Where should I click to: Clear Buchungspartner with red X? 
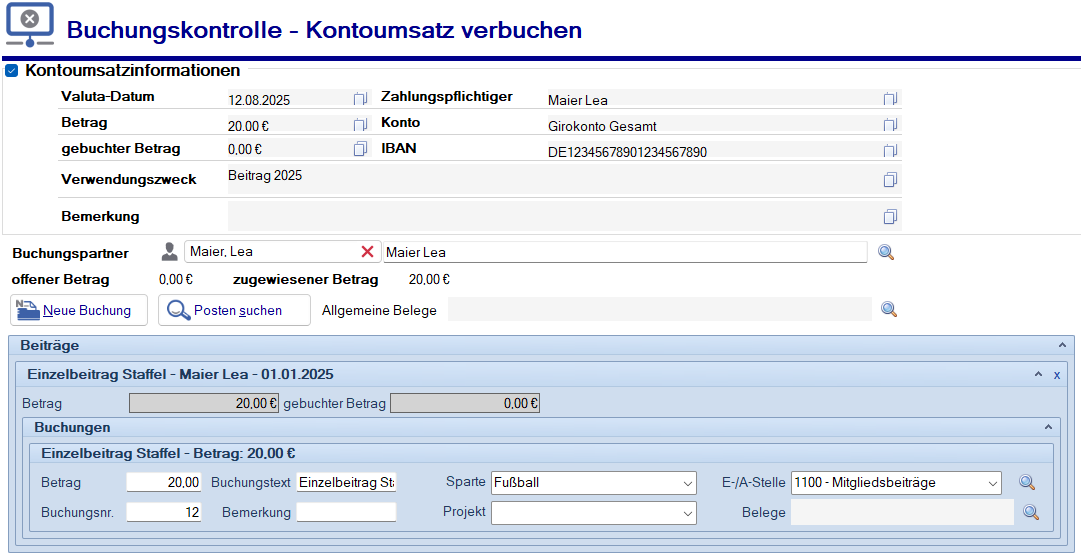[368, 252]
